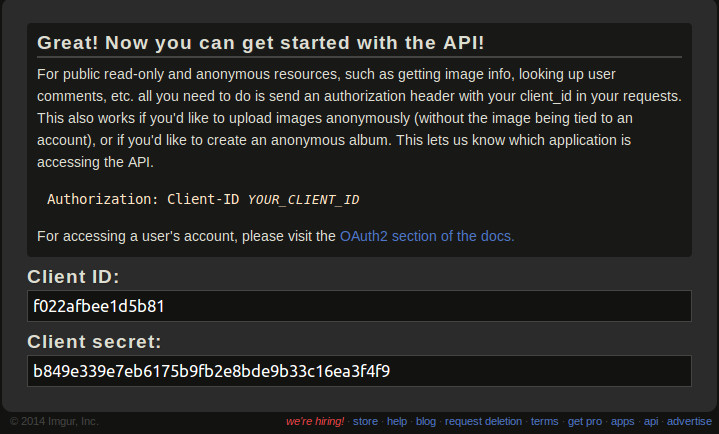Screen dimensions: 719x434
Task: Open the help footer link
Action: pyautogui.click(x=397, y=421)
